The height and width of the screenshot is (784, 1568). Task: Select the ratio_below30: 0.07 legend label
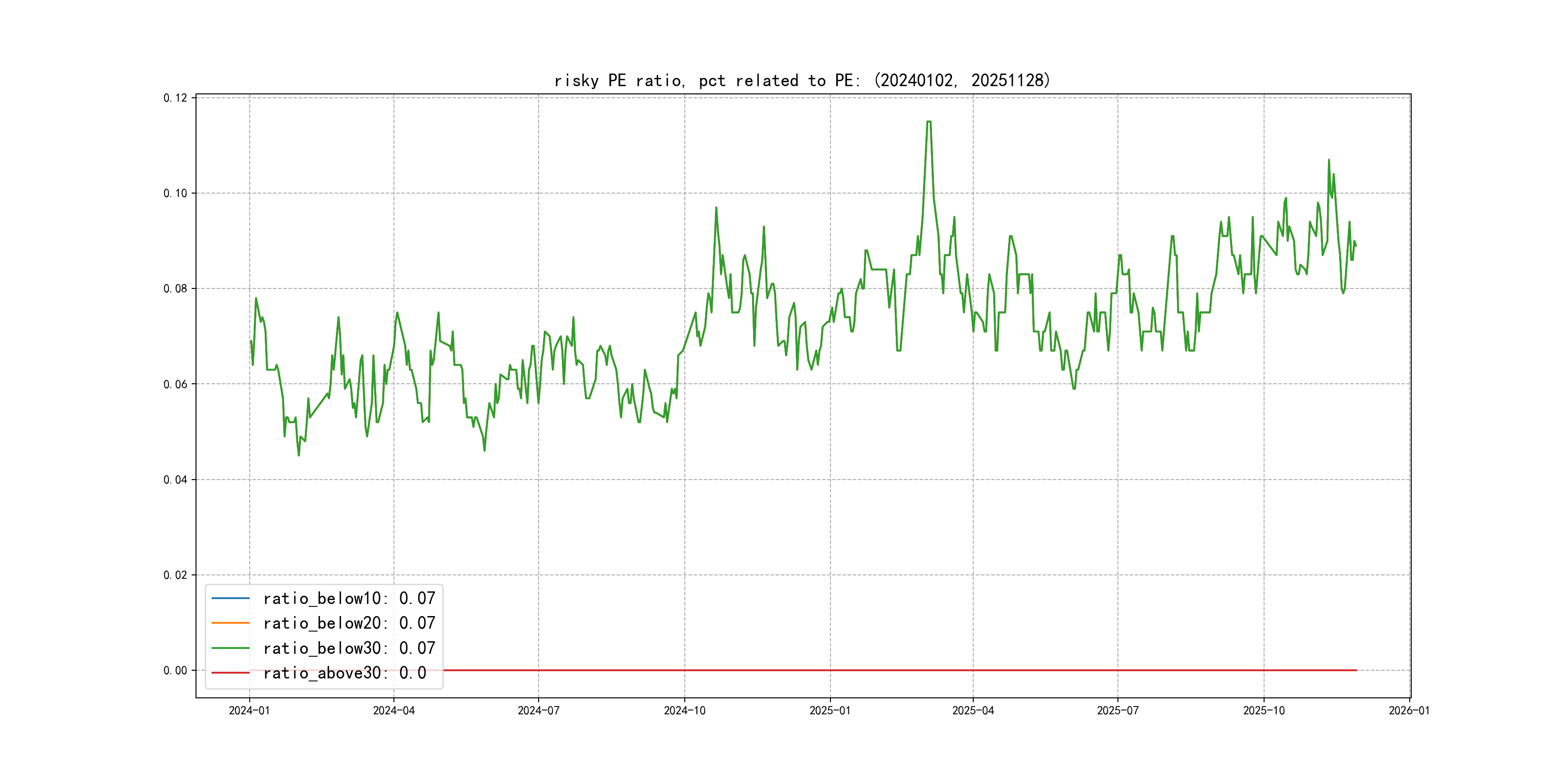tap(349, 648)
